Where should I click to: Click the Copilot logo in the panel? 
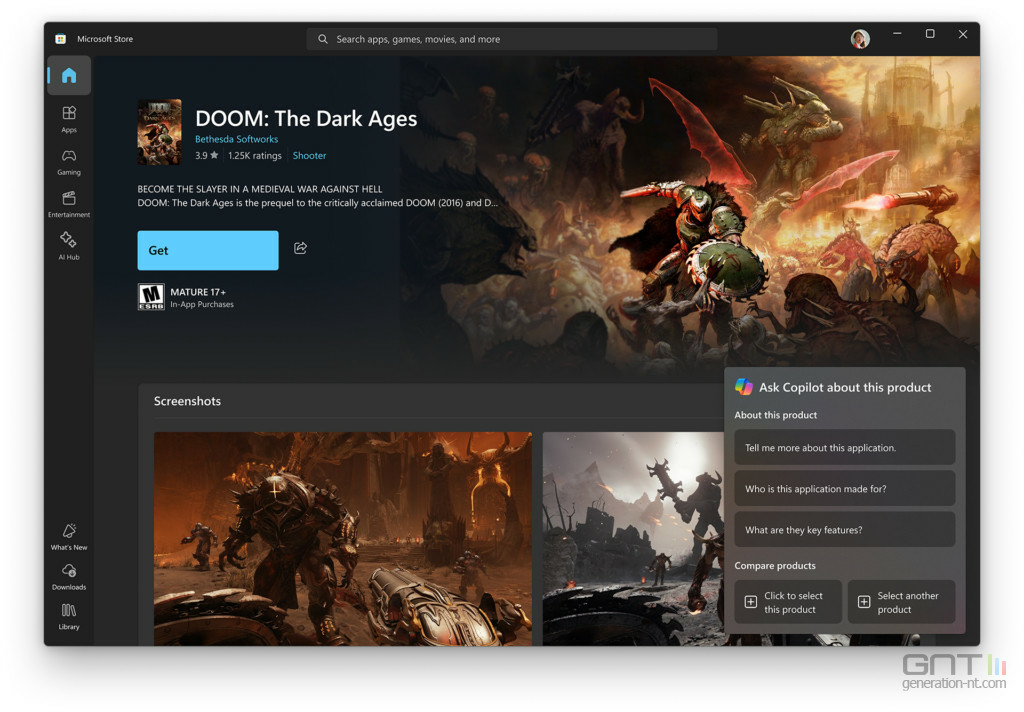[744, 387]
